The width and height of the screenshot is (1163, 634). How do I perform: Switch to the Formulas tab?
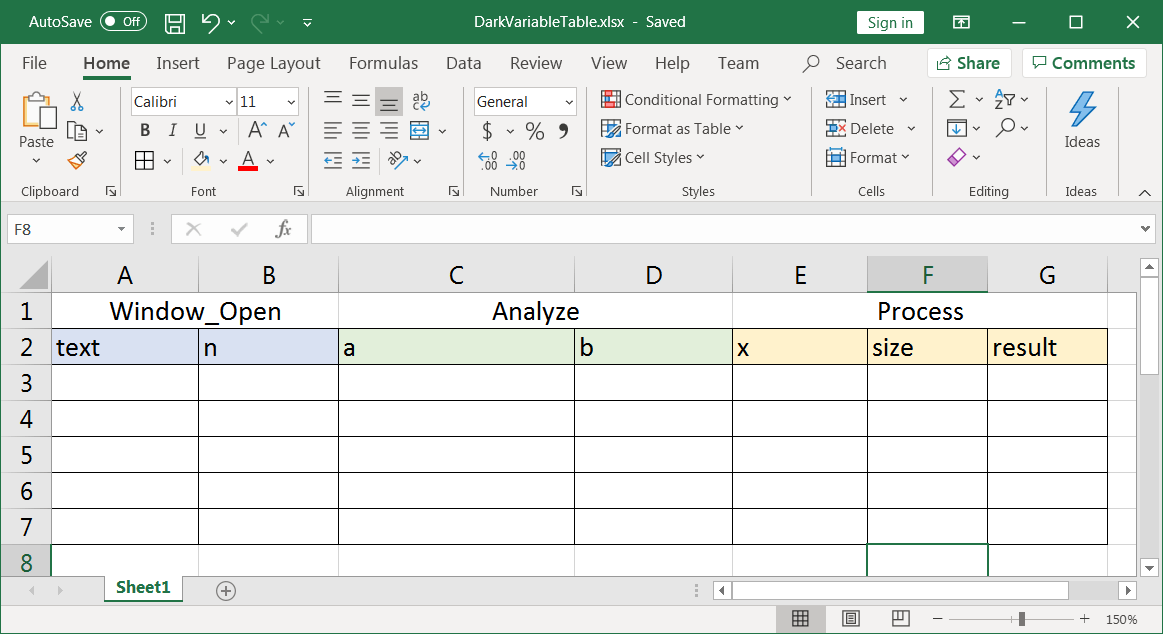click(x=383, y=63)
